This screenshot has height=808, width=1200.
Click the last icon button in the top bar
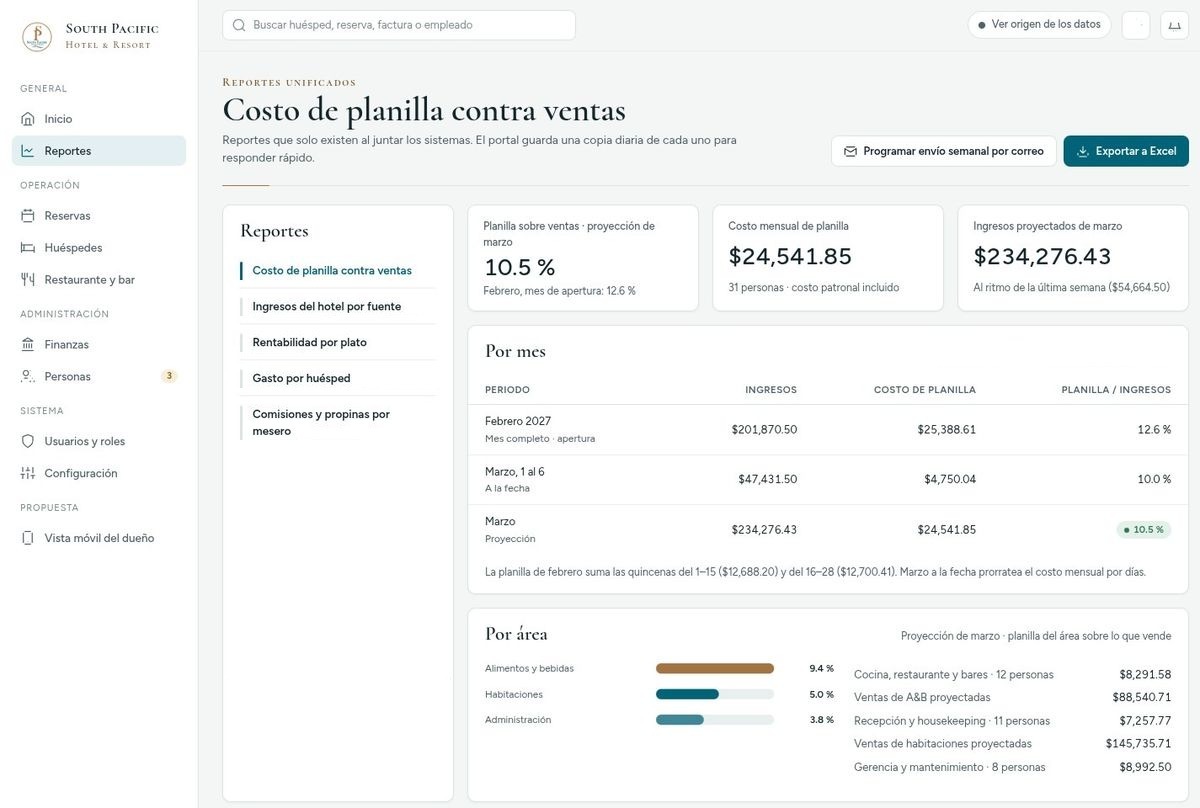point(1174,25)
